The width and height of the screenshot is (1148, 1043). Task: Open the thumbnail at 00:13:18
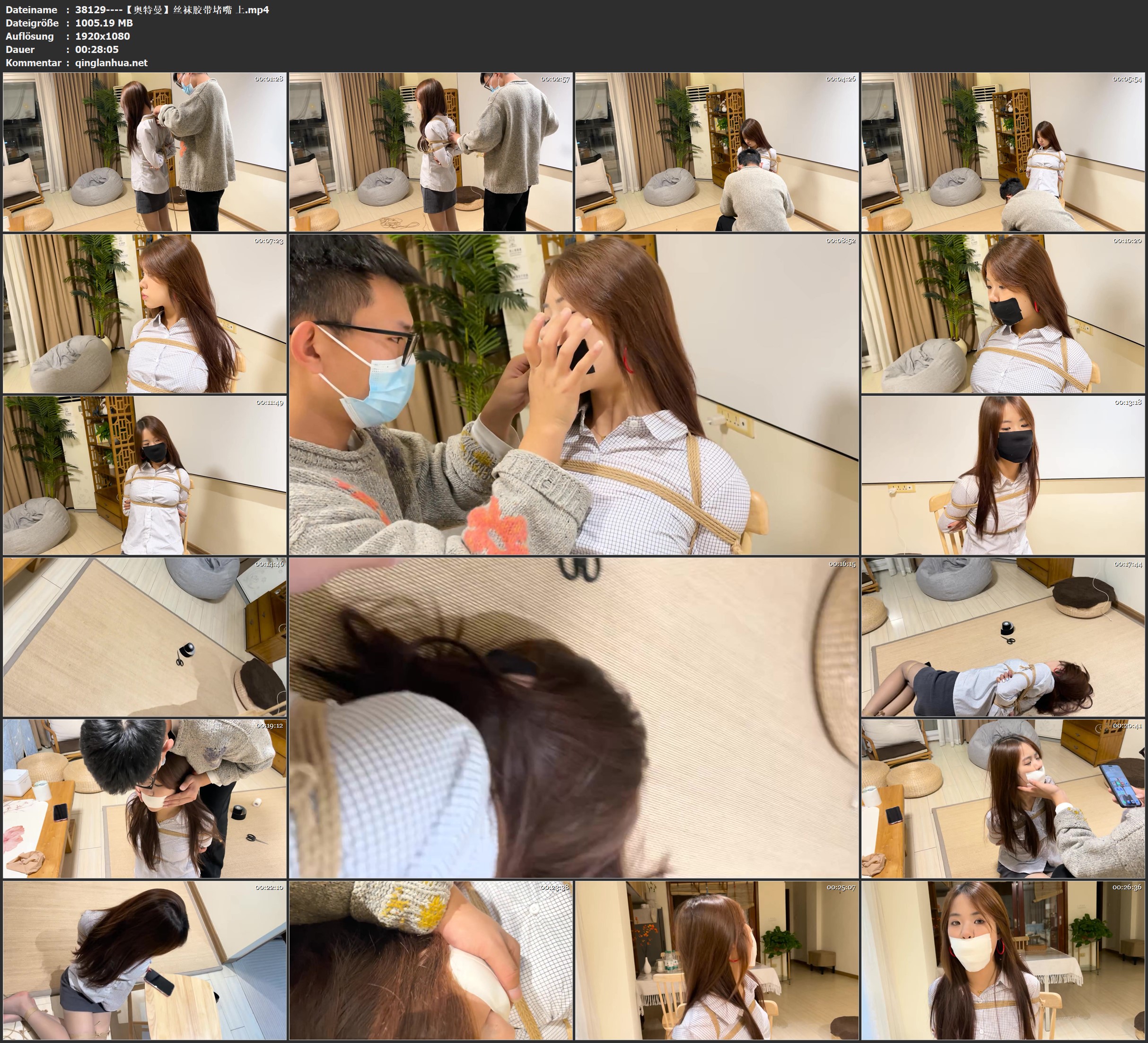pos(1003,475)
